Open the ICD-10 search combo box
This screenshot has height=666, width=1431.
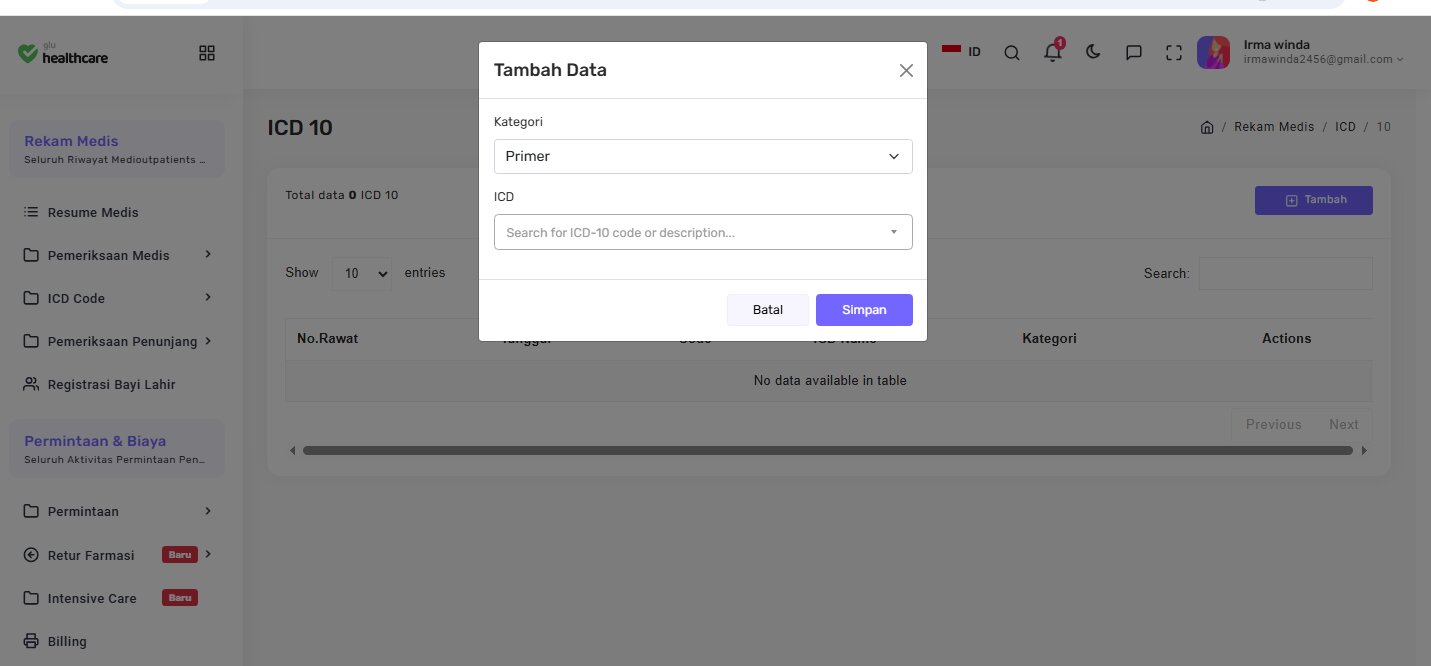(703, 232)
